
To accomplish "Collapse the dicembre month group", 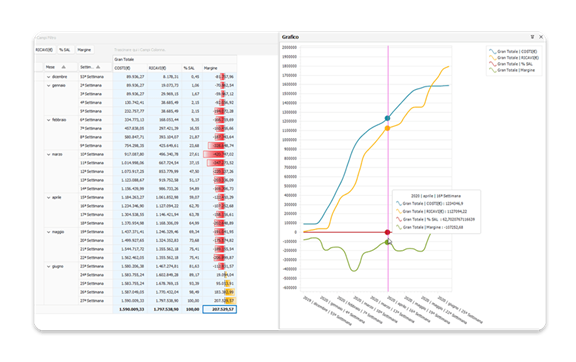I will pos(48,77).
